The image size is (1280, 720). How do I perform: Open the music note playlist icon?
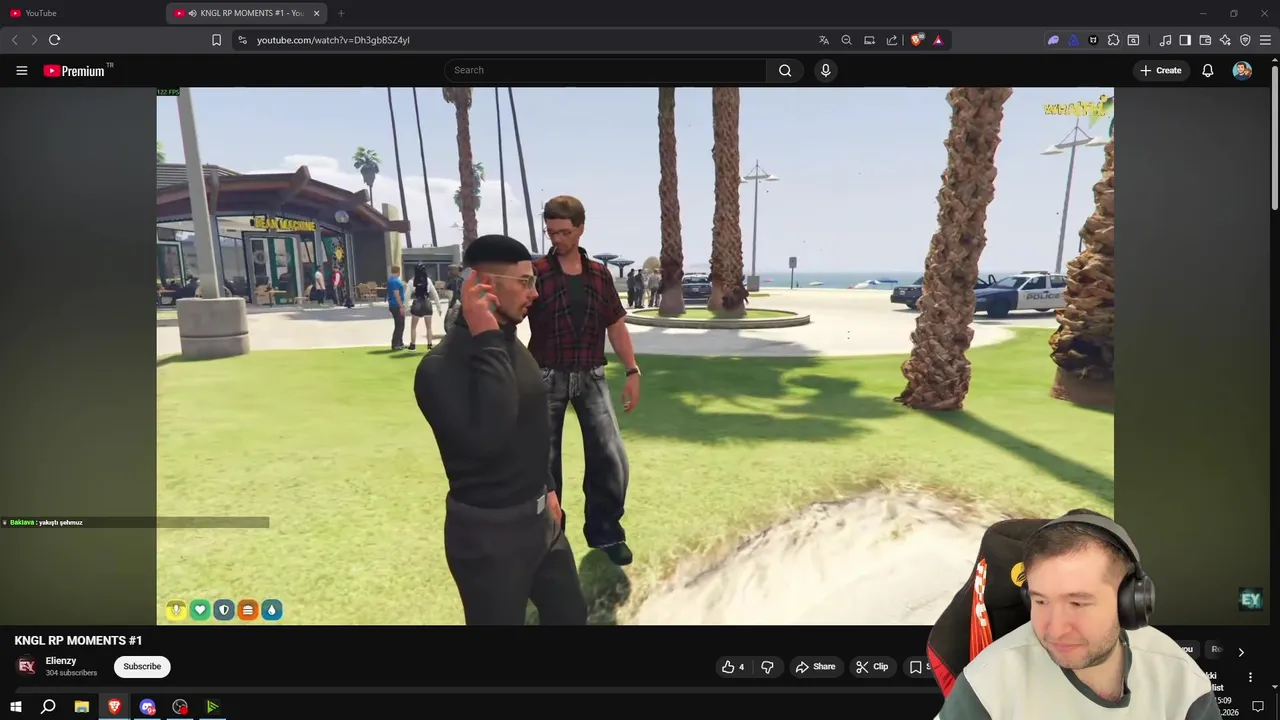(1165, 40)
